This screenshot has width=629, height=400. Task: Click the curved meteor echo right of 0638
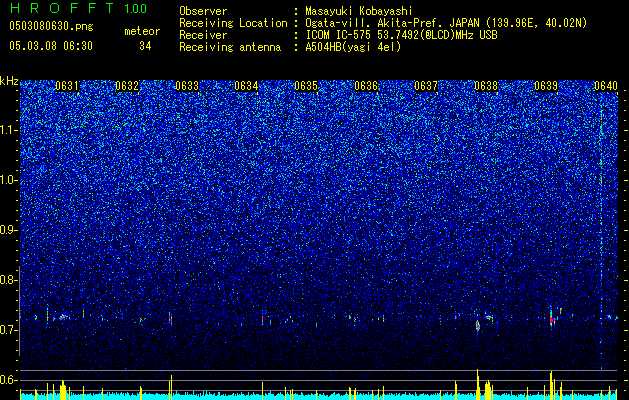point(488,317)
